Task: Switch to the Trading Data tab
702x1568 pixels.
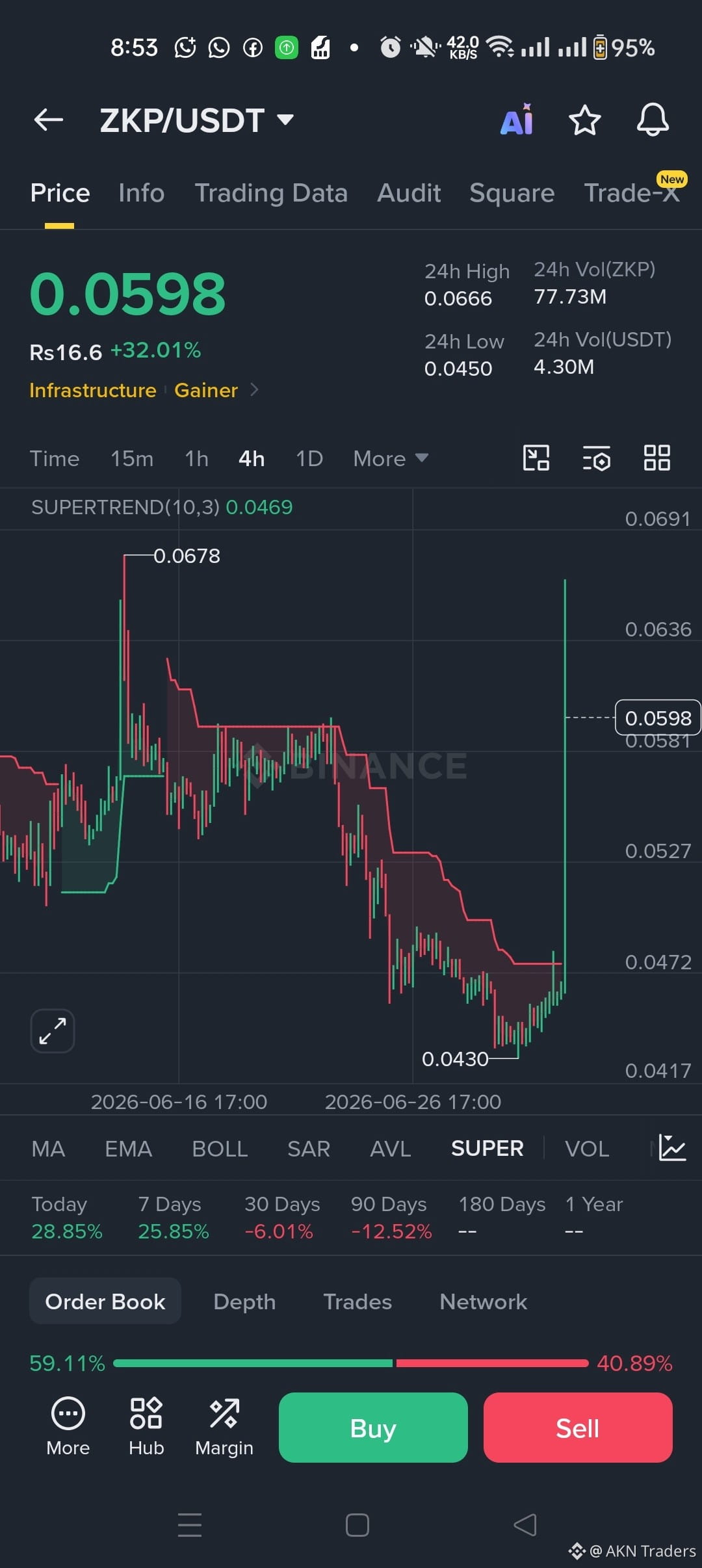Action: (271, 193)
